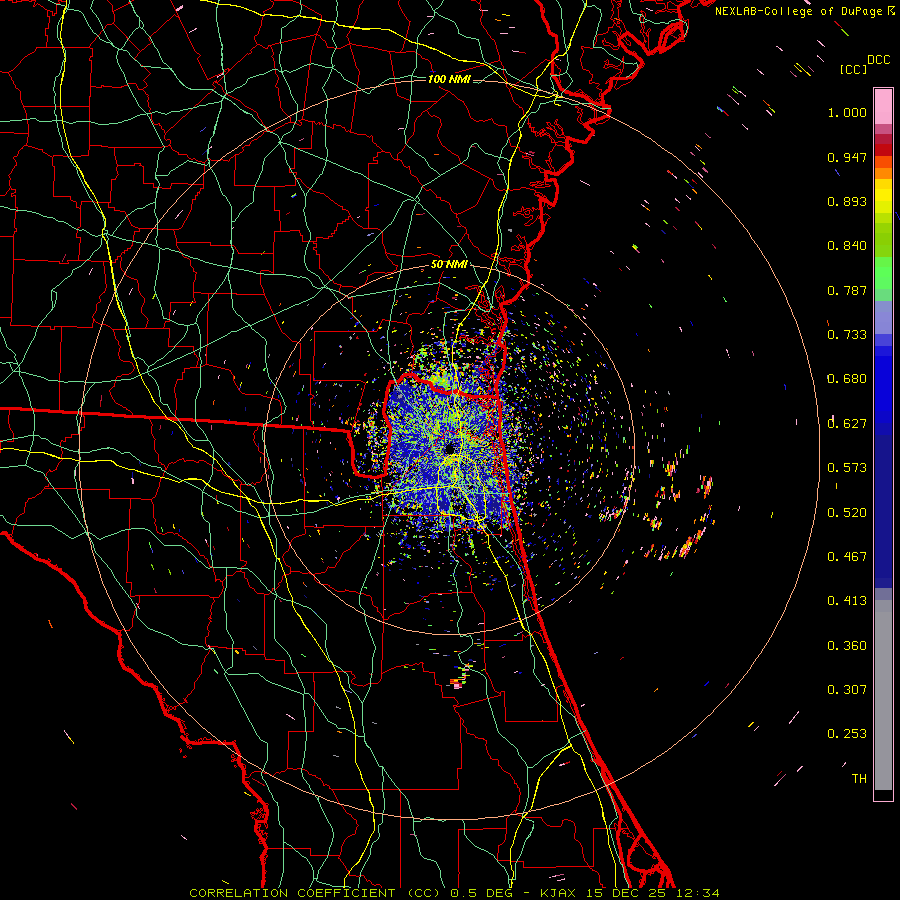This screenshot has width=900, height=900.
Task: Click the gray segment of the color bar
Action: click(x=883, y=695)
